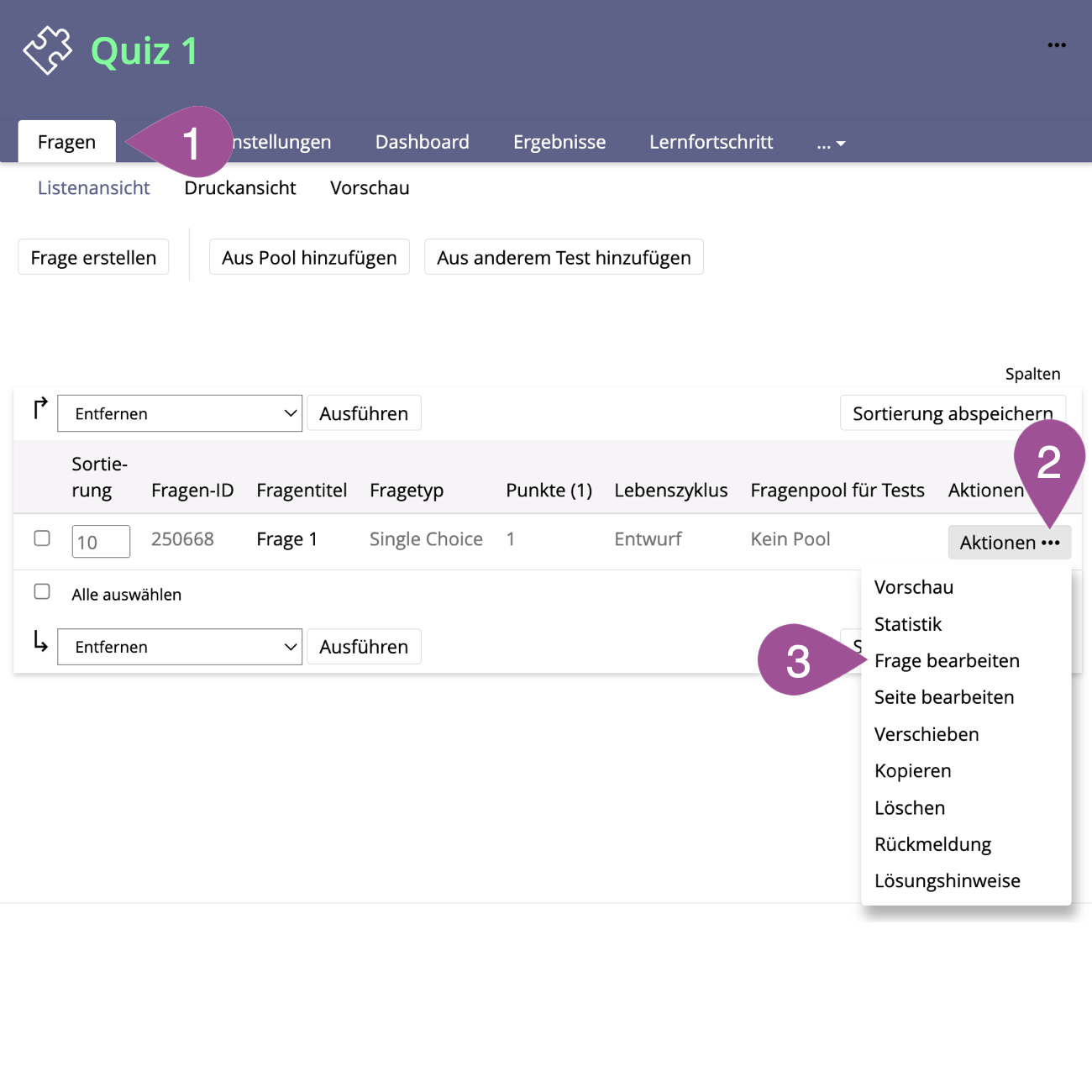Click the Frage erstellen button
Image resolution: width=1092 pixels, height=1092 pixels.
[x=93, y=258]
